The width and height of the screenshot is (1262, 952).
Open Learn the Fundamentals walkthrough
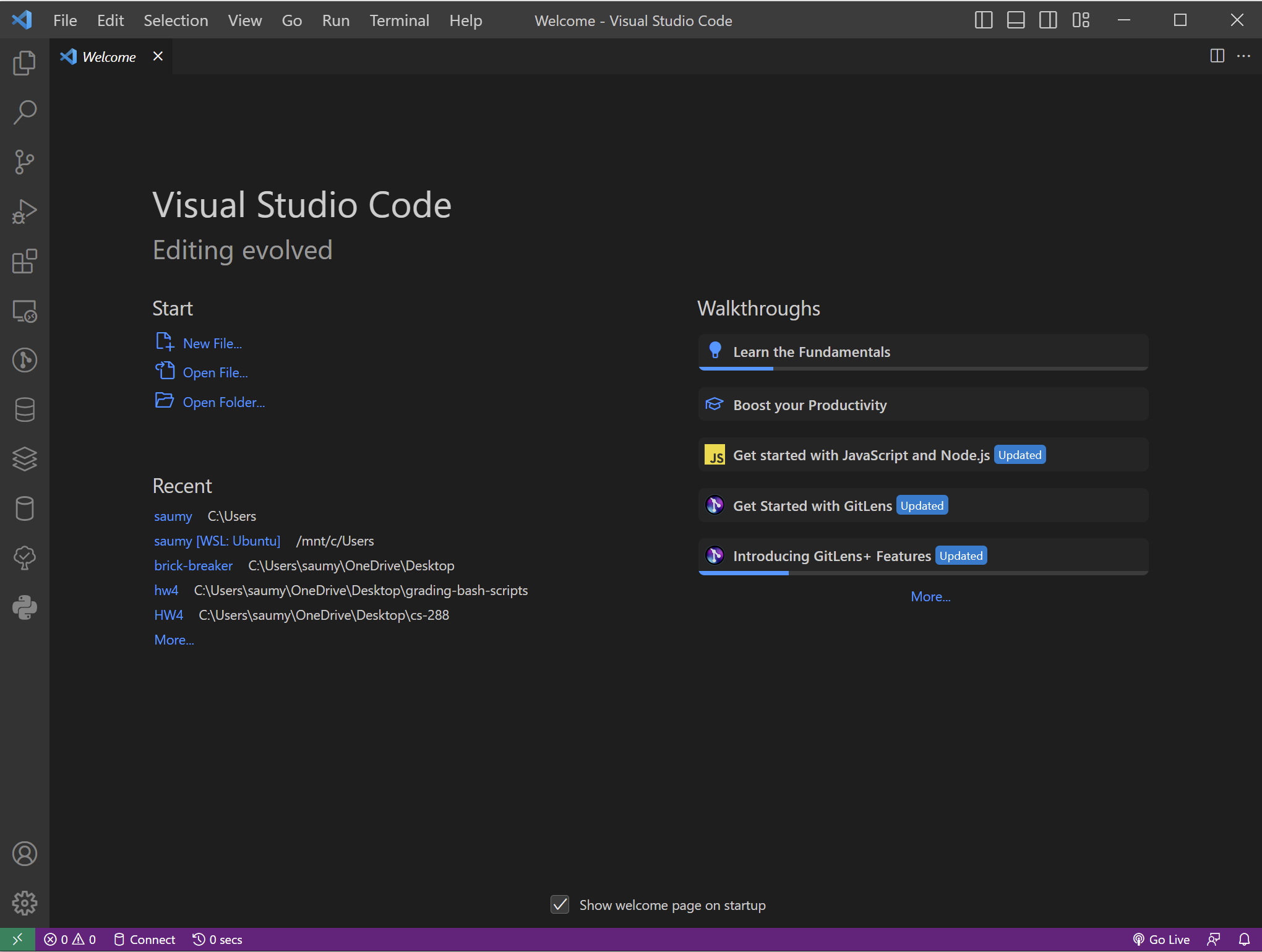click(923, 352)
